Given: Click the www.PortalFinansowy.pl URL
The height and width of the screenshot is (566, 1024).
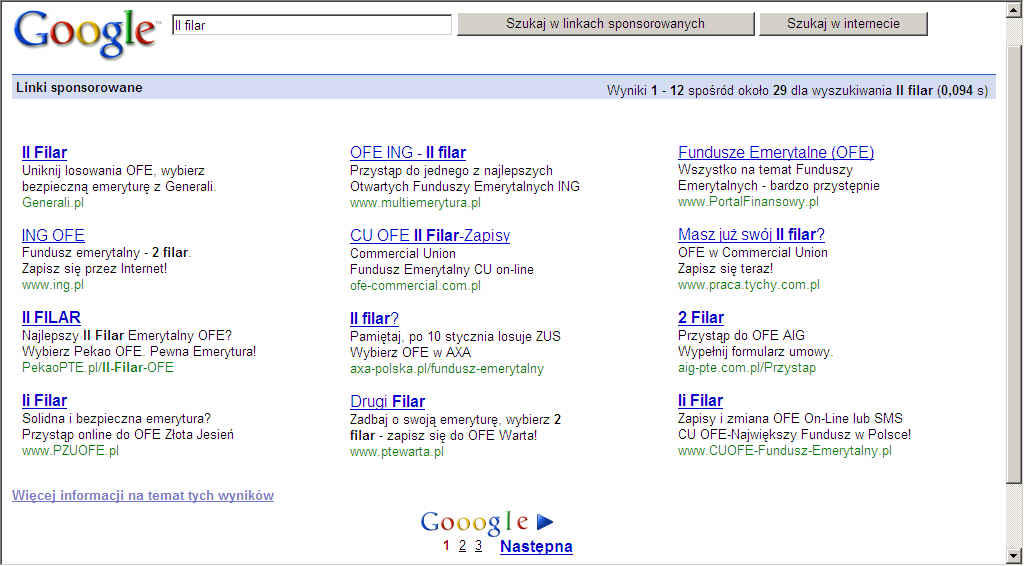Looking at the screenshot, I should pos(748,202).
